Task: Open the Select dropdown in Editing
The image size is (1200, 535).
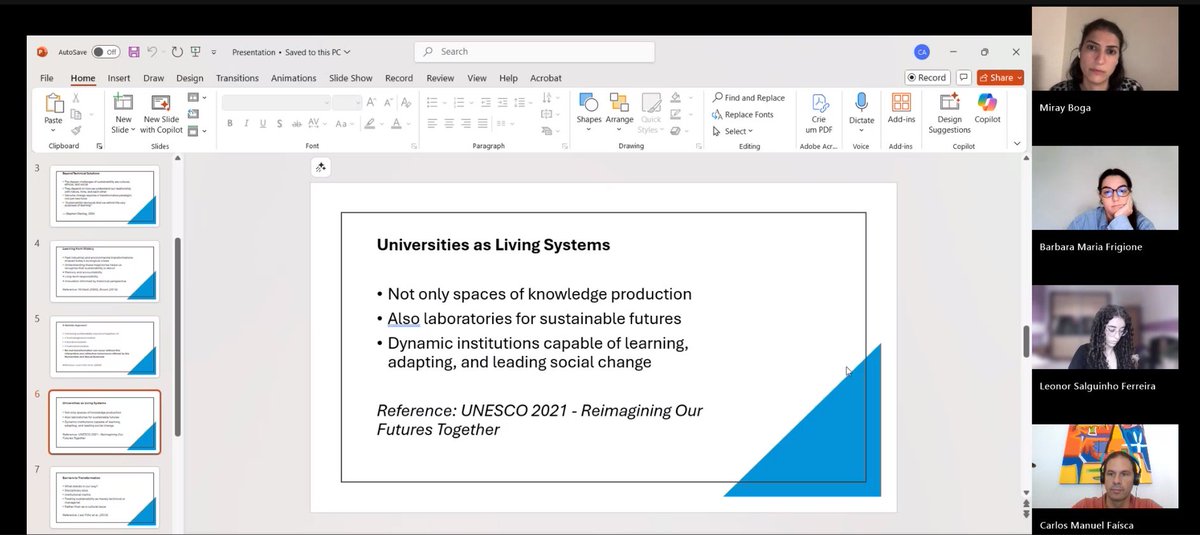Action: pos(734,132)
